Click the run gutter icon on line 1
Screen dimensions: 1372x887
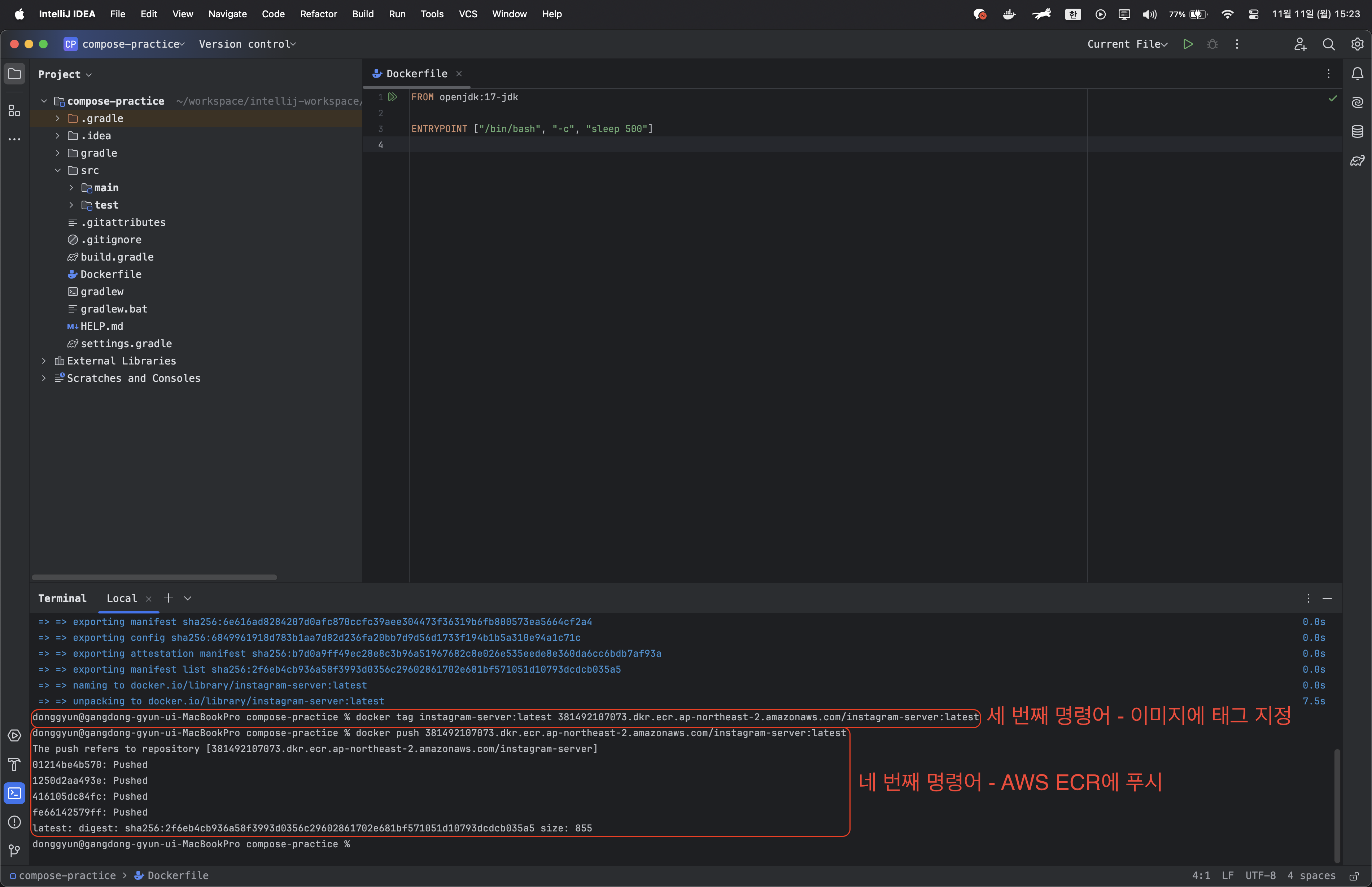click(393, 97)
